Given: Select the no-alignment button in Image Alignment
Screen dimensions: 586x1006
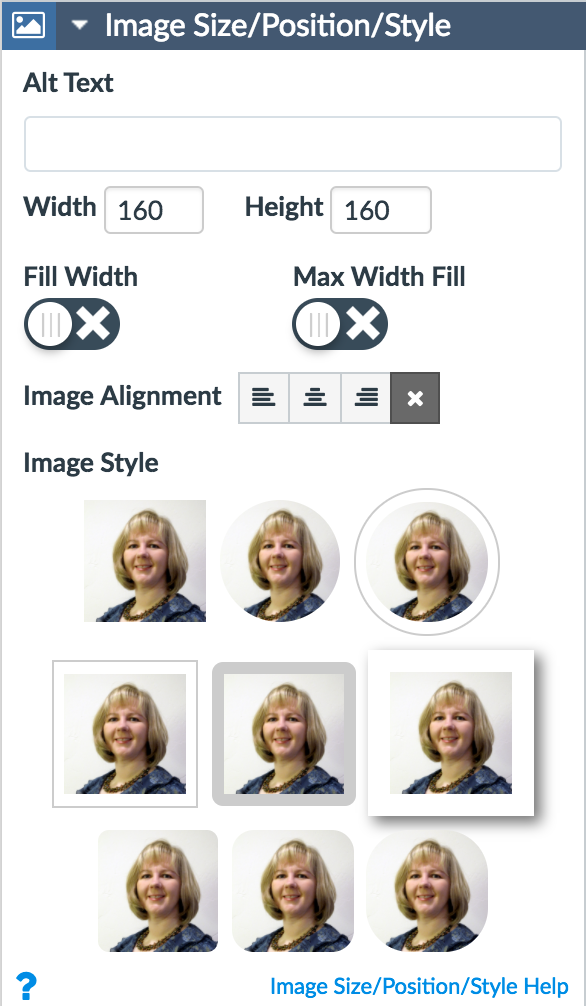Looking at the screenshot, I should coord(415,397).
